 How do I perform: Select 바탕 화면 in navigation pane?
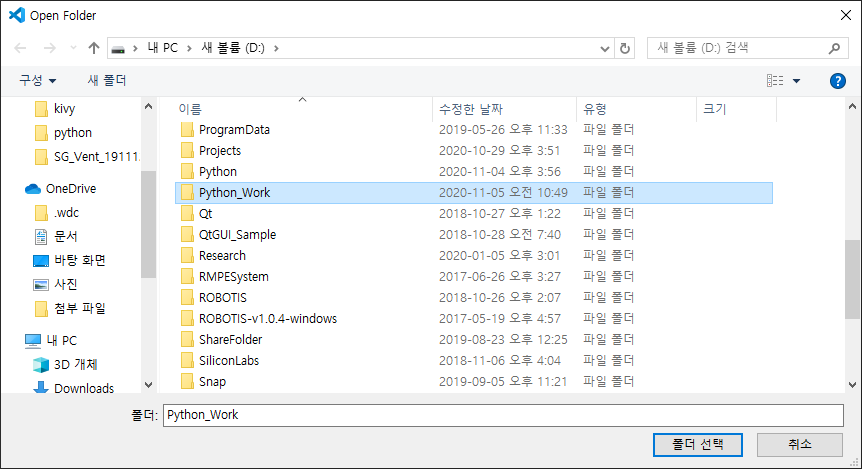click(x=80, y=261)
